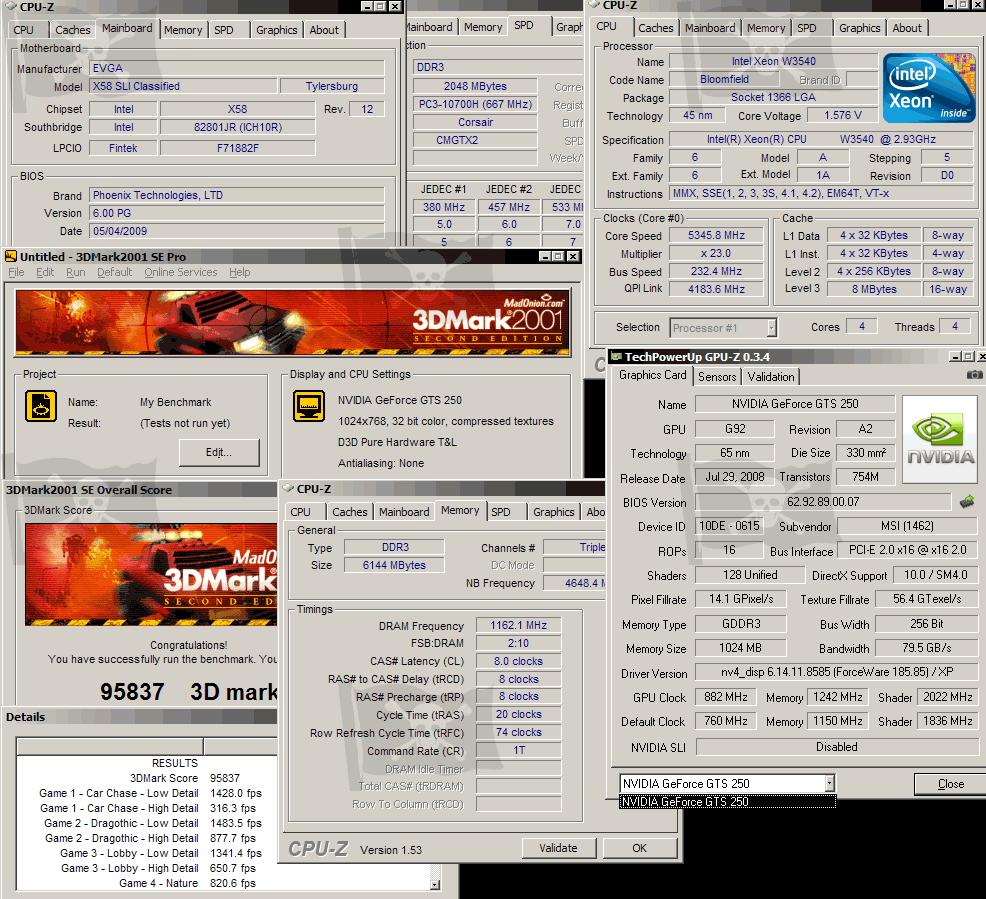The height and width of the screenshot is (899, 986).
Task: Open SPD tab in bottom CPU-Z Memory window
Action: tap(501, 512)
